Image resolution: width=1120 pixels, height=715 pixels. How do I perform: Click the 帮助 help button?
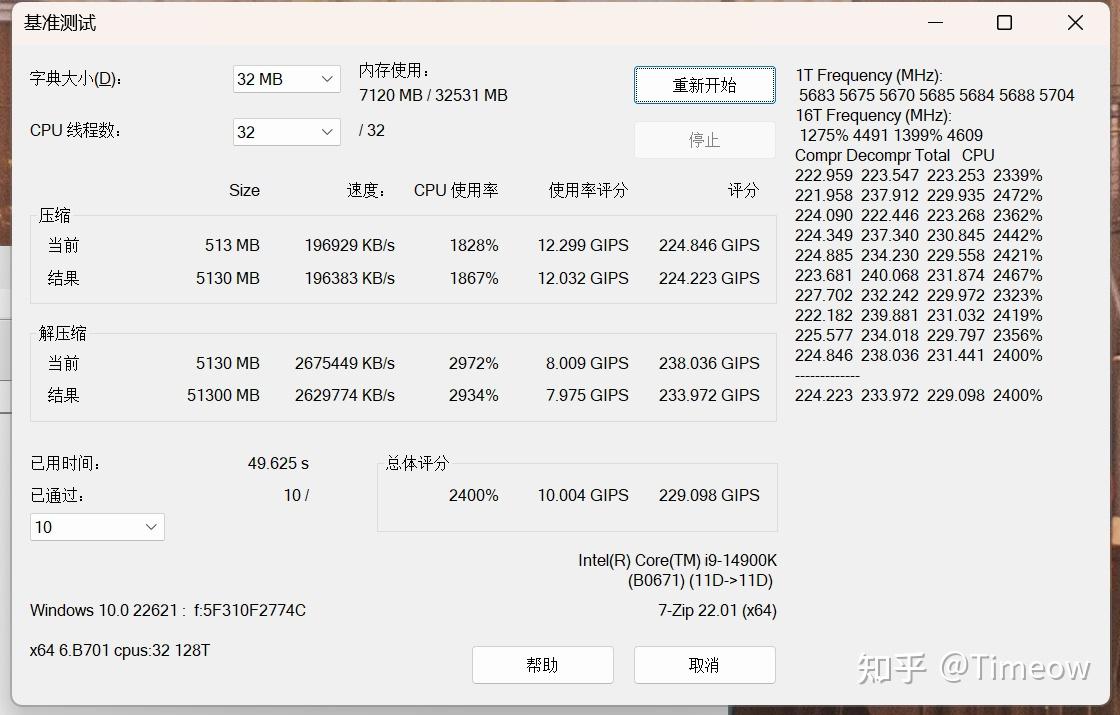click(x=542, y=665)
